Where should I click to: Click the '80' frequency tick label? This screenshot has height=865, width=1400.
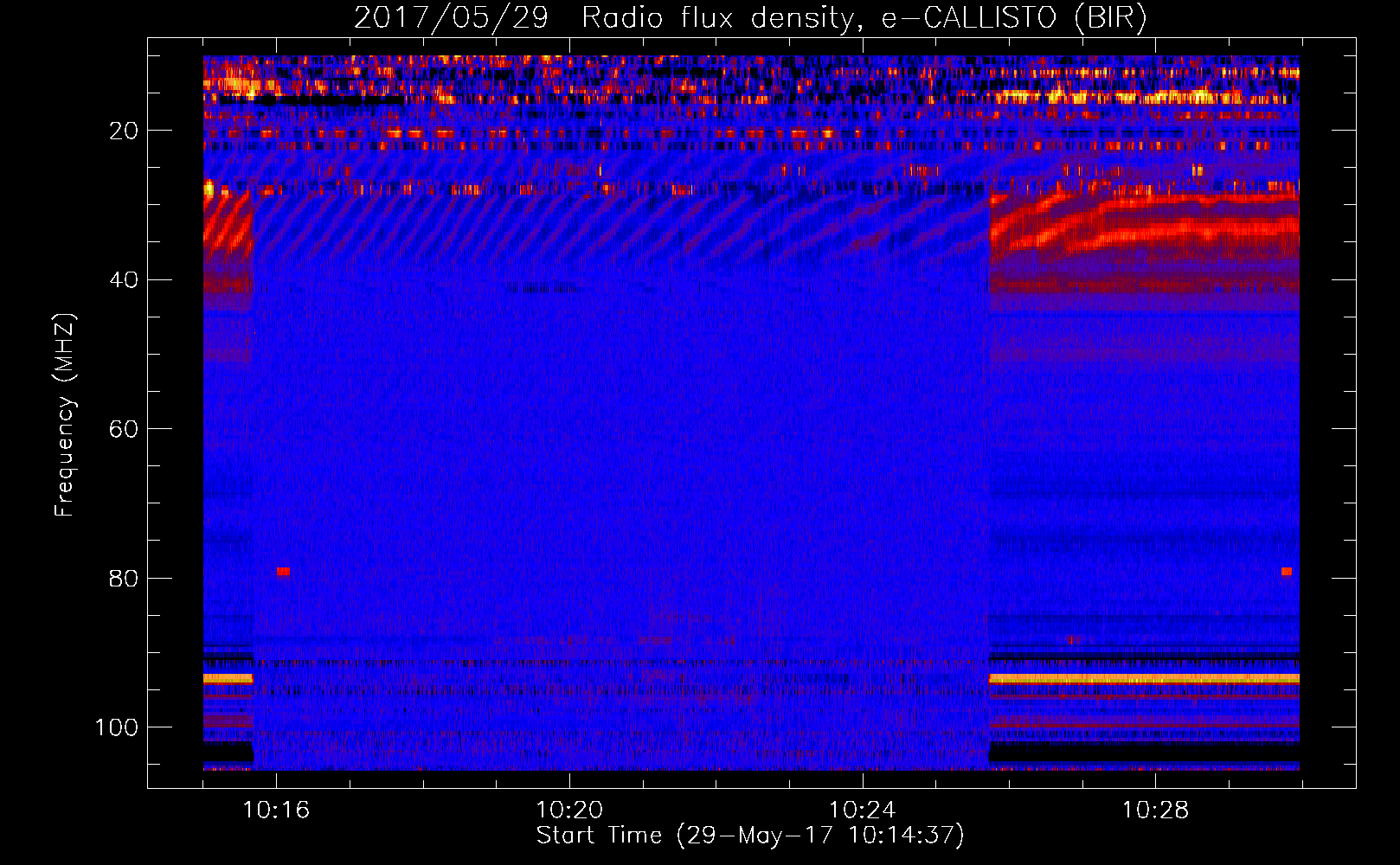point(125,578)
